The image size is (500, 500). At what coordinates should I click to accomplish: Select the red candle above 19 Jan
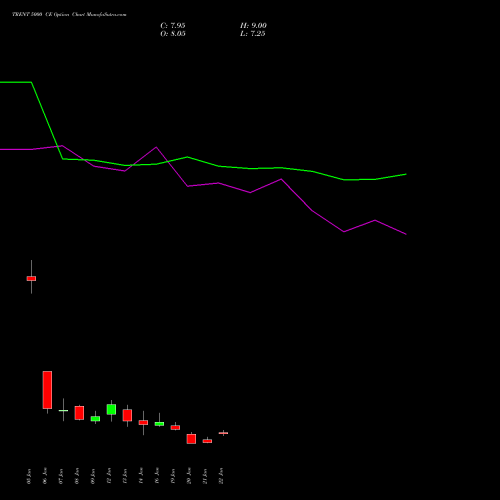(175, 427)
